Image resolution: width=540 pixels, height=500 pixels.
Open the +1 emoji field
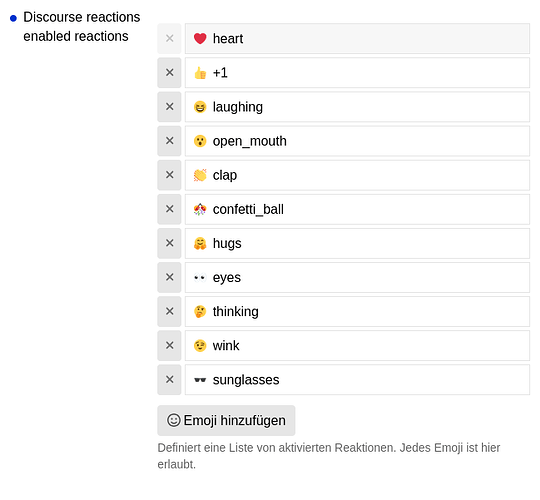pyautogui.click(x=357, y=73)
